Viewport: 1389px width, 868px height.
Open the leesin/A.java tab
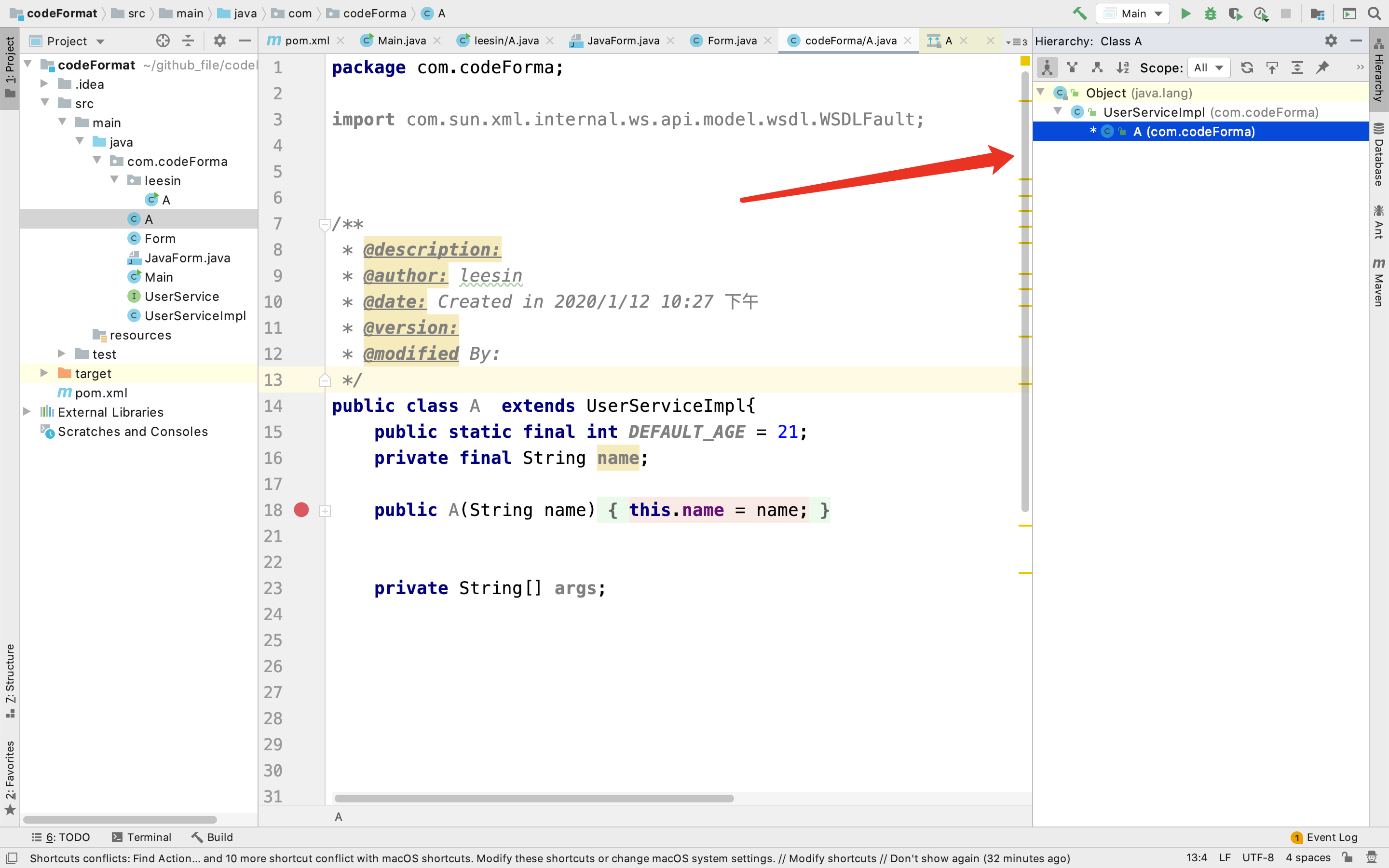click(505, 41)
